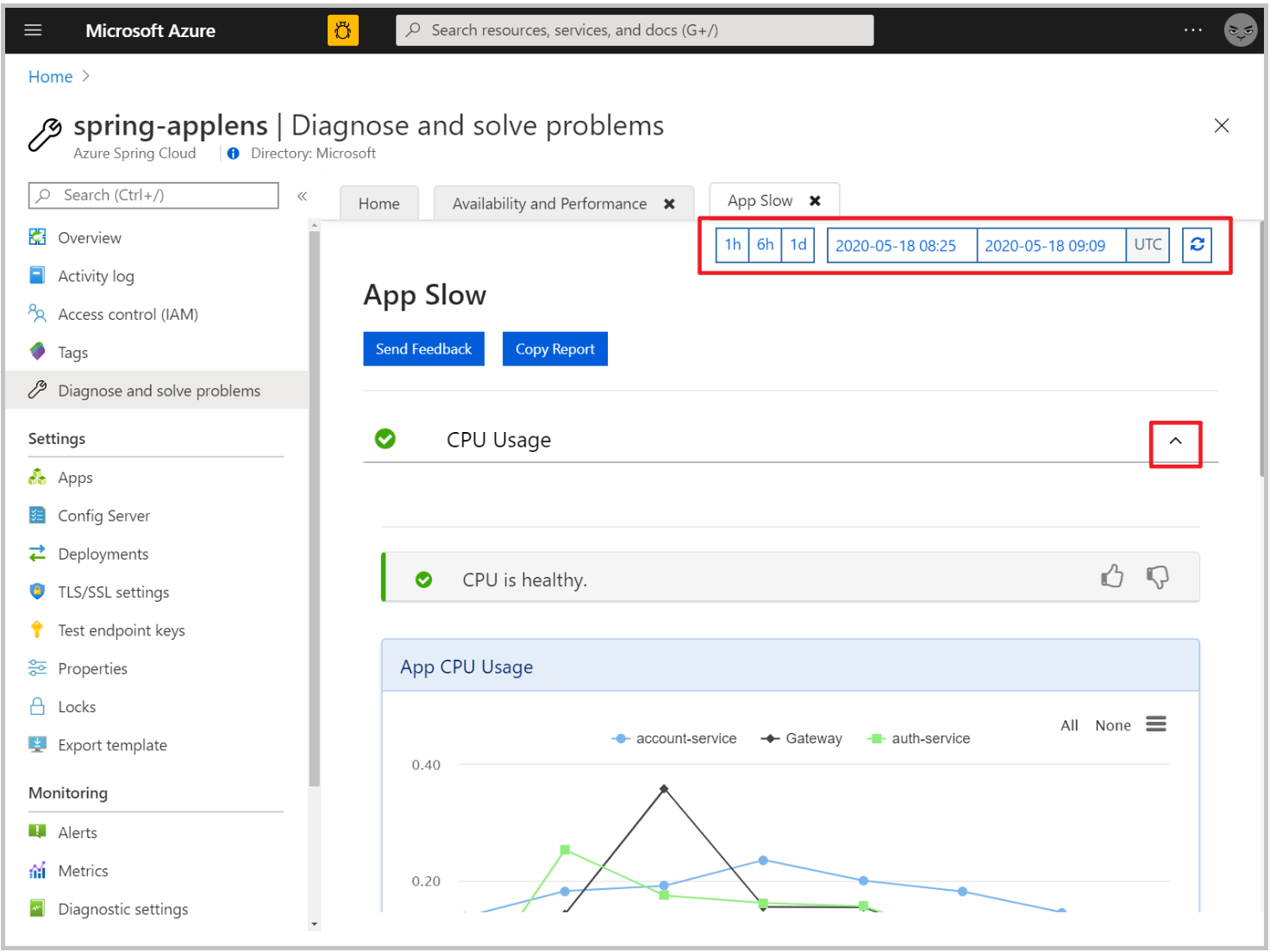This screenshot has width=1270, height=952.
Task: Click the Config Server icon
Action: (x=37, y=515)
